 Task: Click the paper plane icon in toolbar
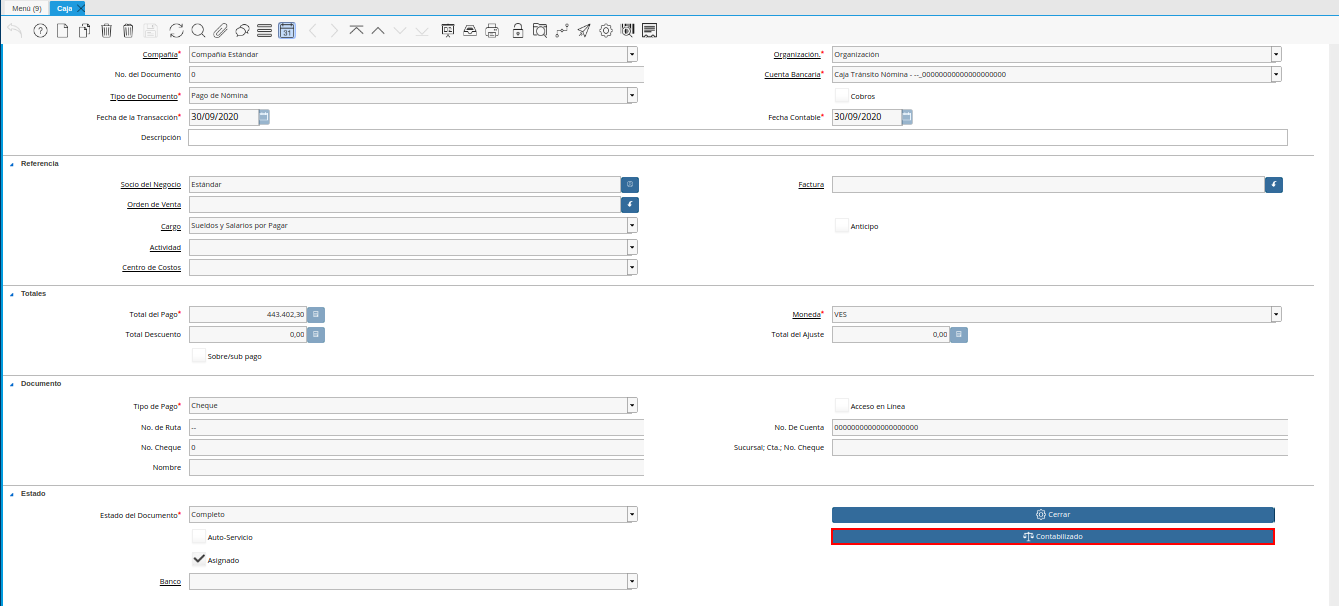pyautogui.click(x=584, y=31)
